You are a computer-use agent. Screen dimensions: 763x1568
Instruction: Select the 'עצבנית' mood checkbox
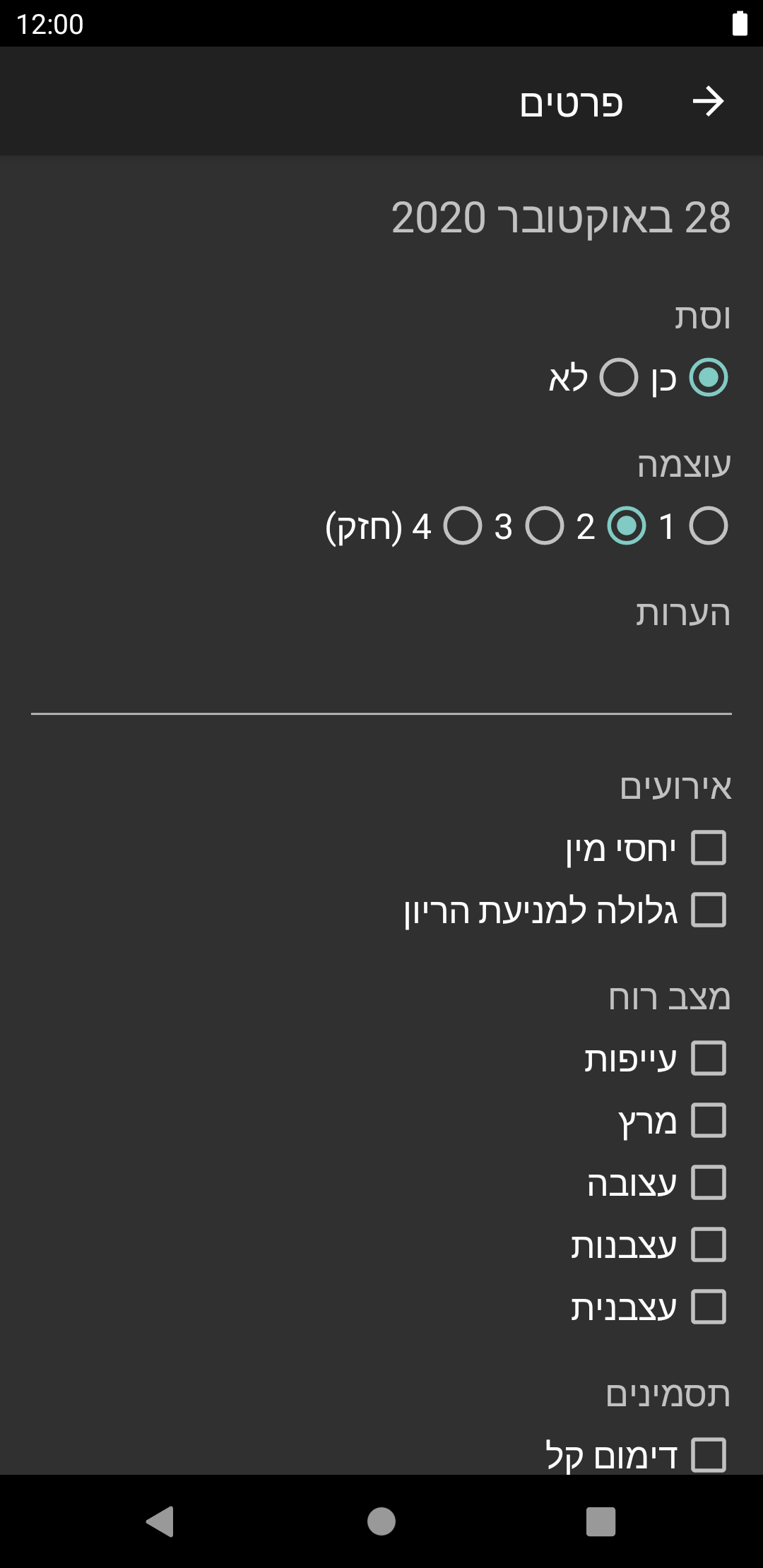pyautogui.click(x=708, y=1307)
